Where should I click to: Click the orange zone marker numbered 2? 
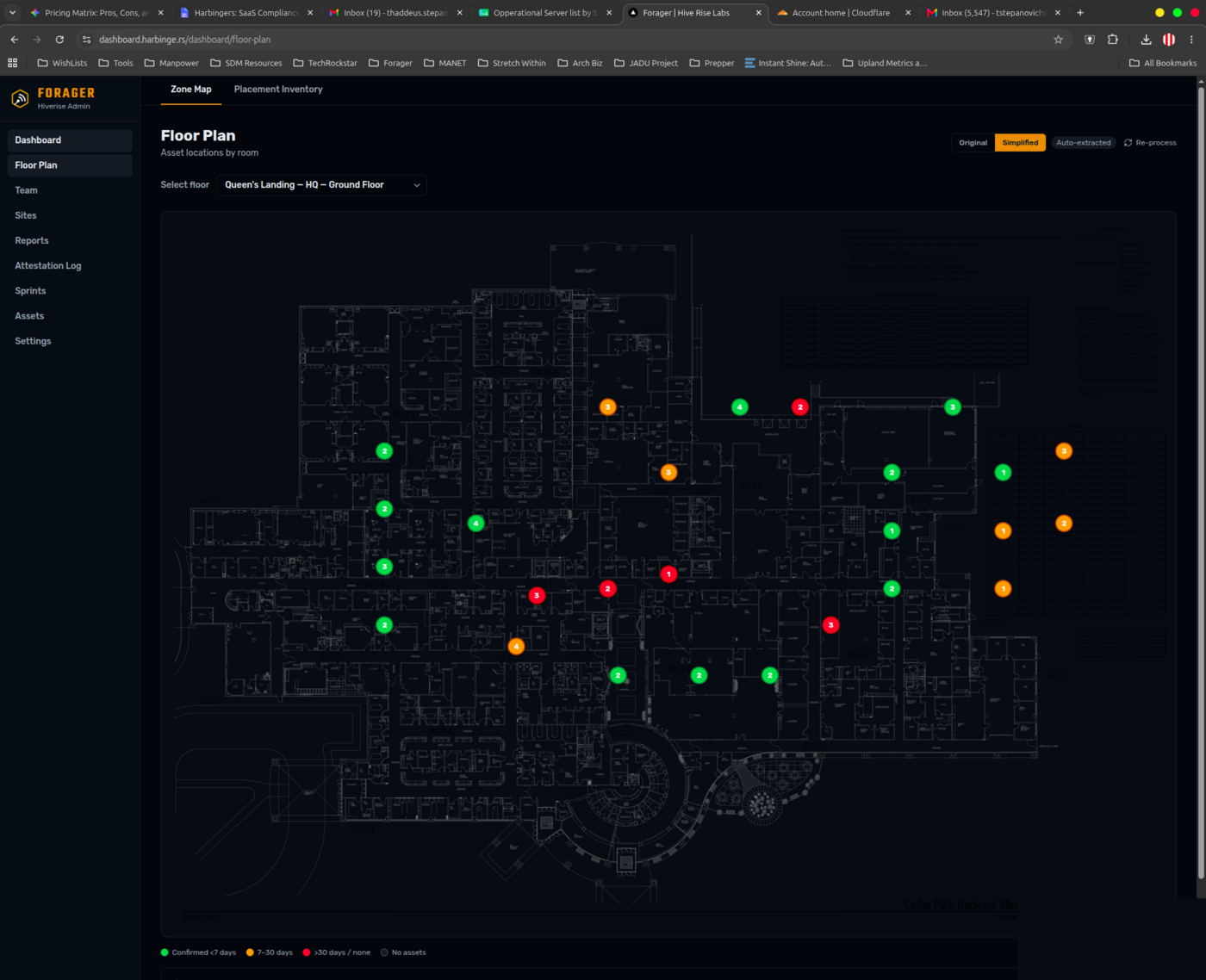pos(1064,523)
